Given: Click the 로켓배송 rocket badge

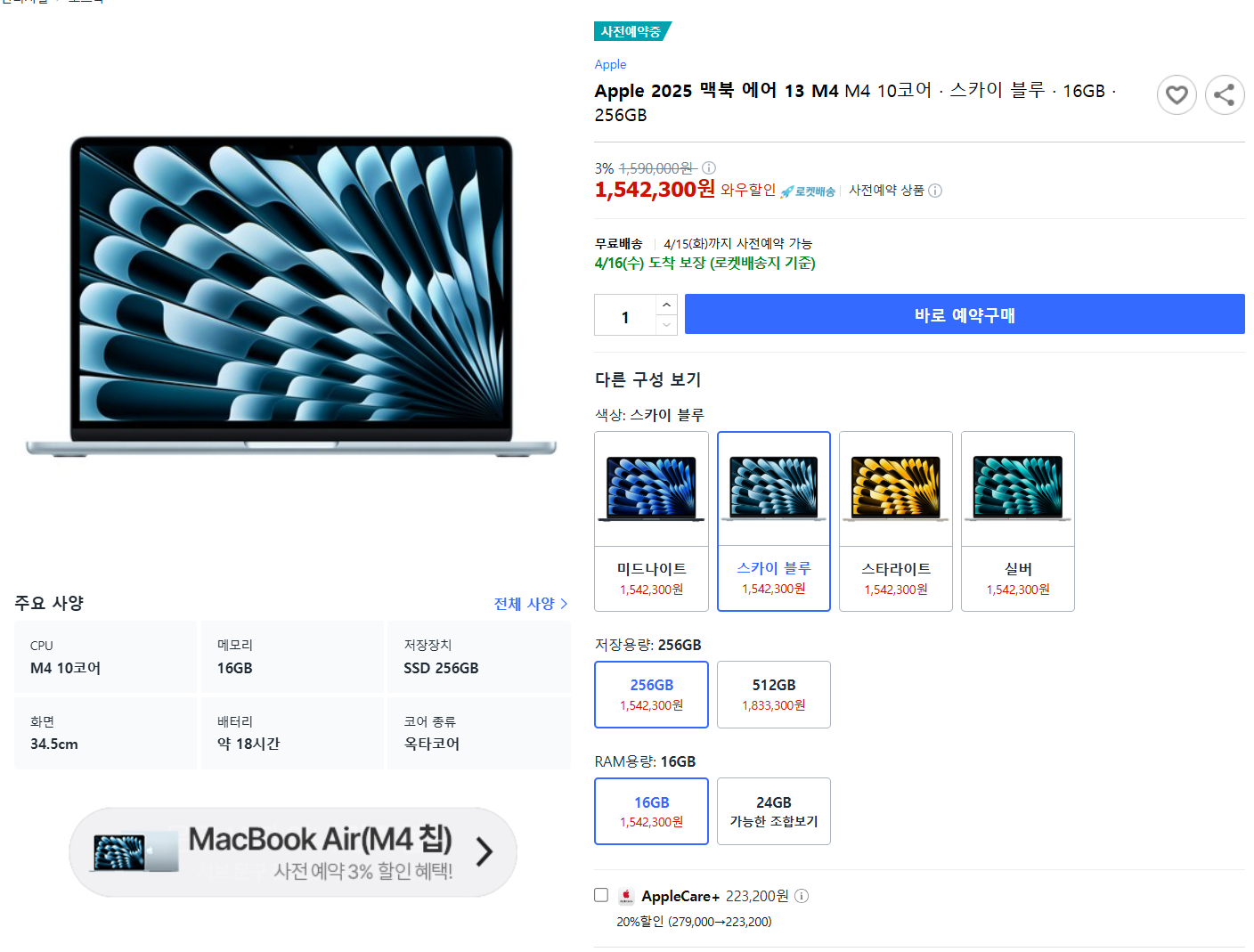Looking at the screenshot, I should (x=808, y=191).
